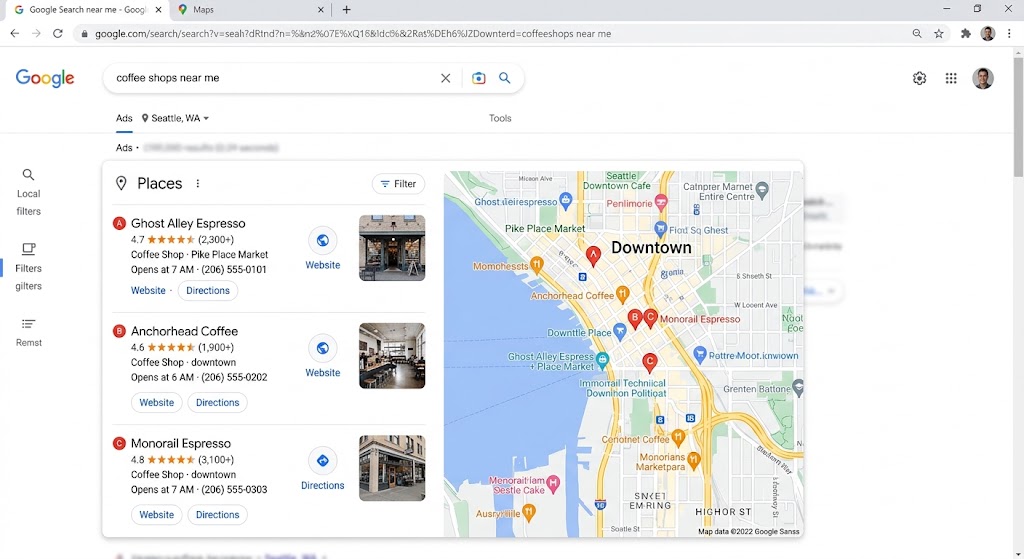Clear the search box with the X
1024x559 pixels.
coord(445,78)
